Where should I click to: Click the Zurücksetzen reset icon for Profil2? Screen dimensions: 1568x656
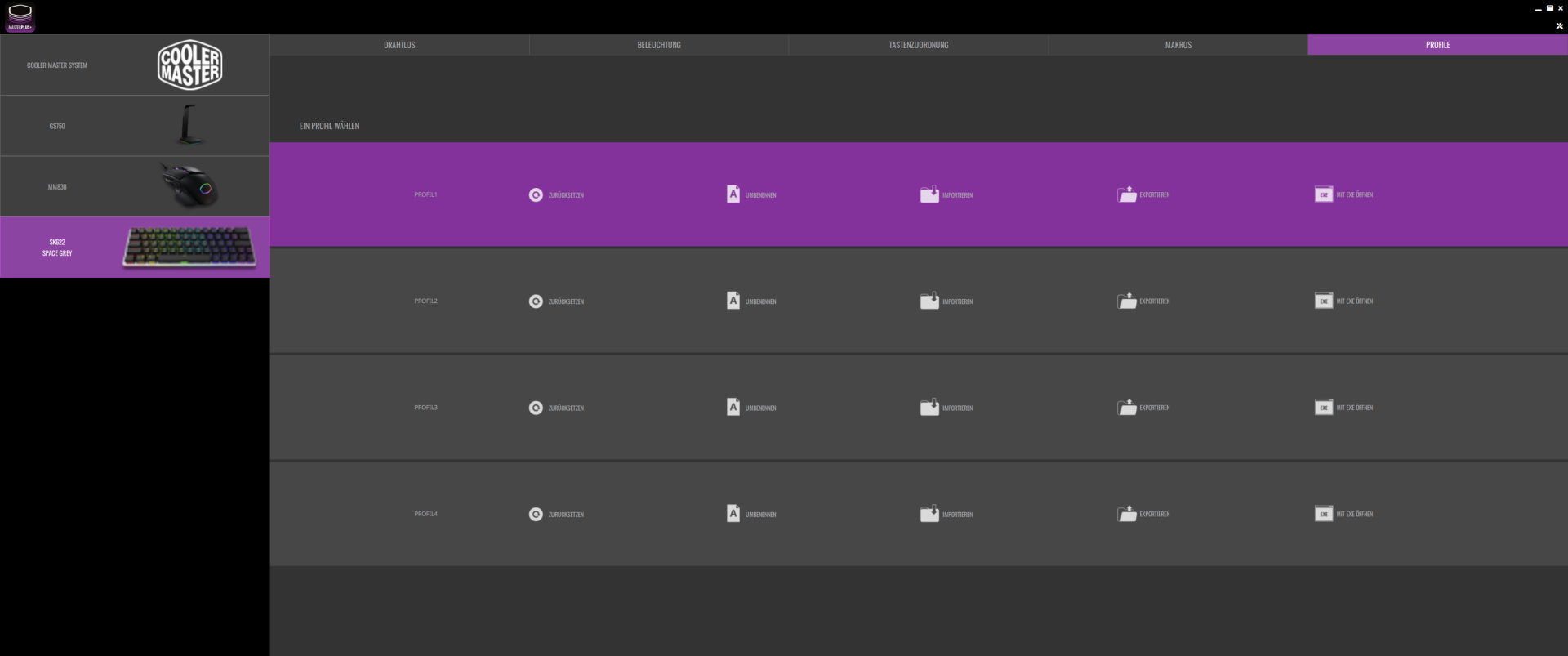click(536, 301)
